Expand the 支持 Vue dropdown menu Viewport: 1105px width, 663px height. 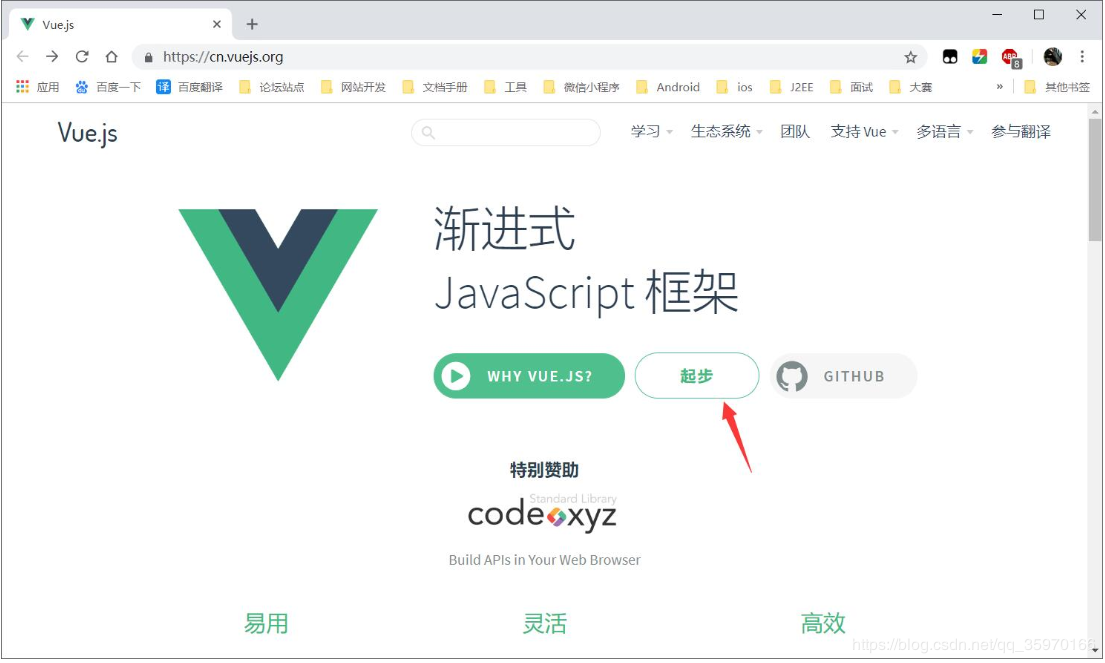point(864,131)
